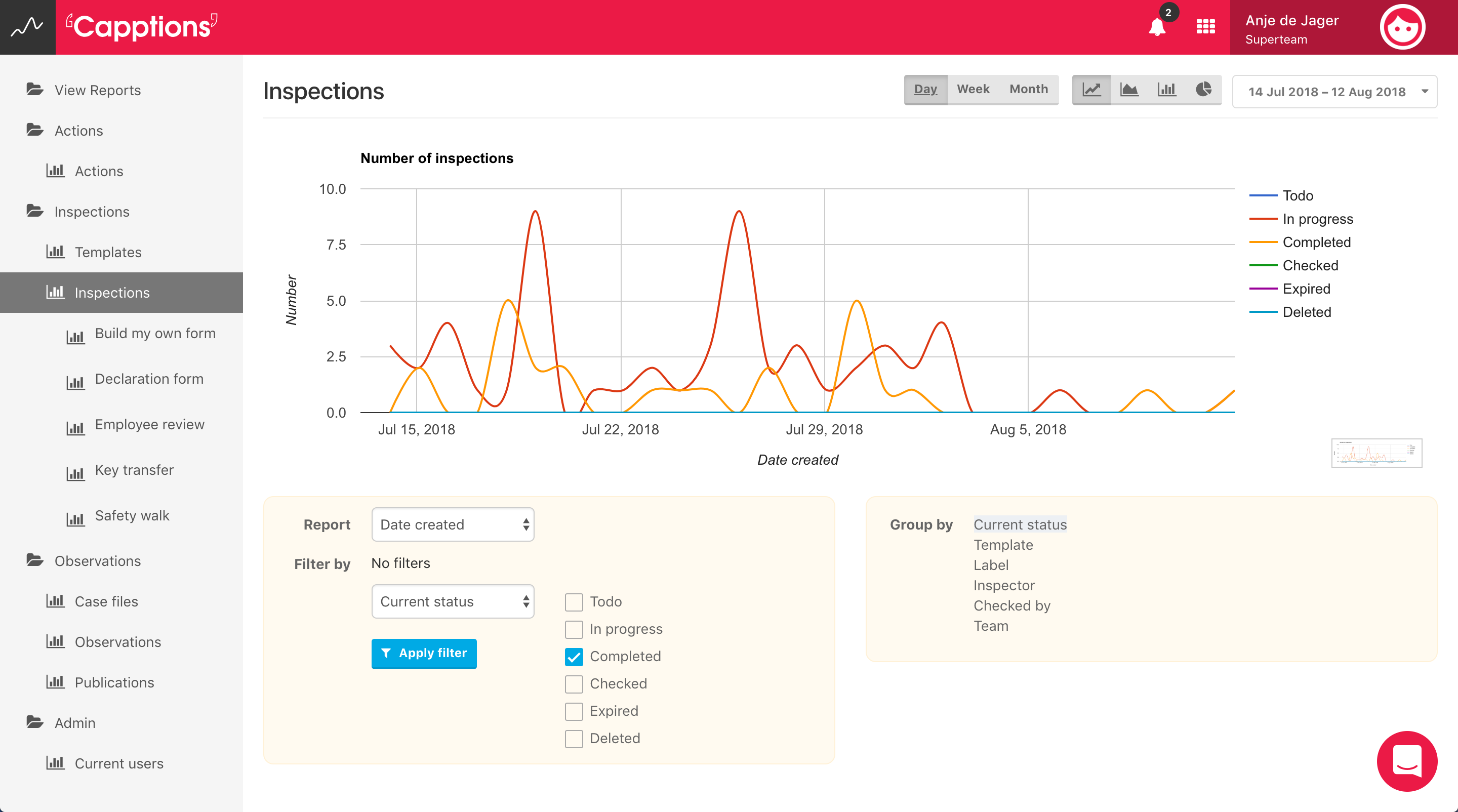Open the notifications bell
Image resolution: width=1458 pixels, height=812 pixels.
[1157, 27]
